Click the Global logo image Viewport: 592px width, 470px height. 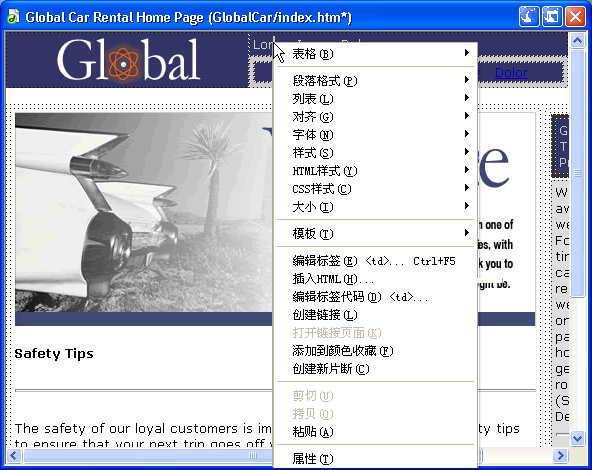(x=128, y=60)
